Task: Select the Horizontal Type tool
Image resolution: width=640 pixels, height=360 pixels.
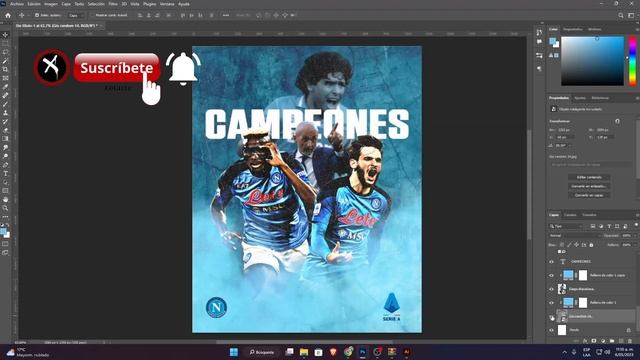Action: point(5,173)
